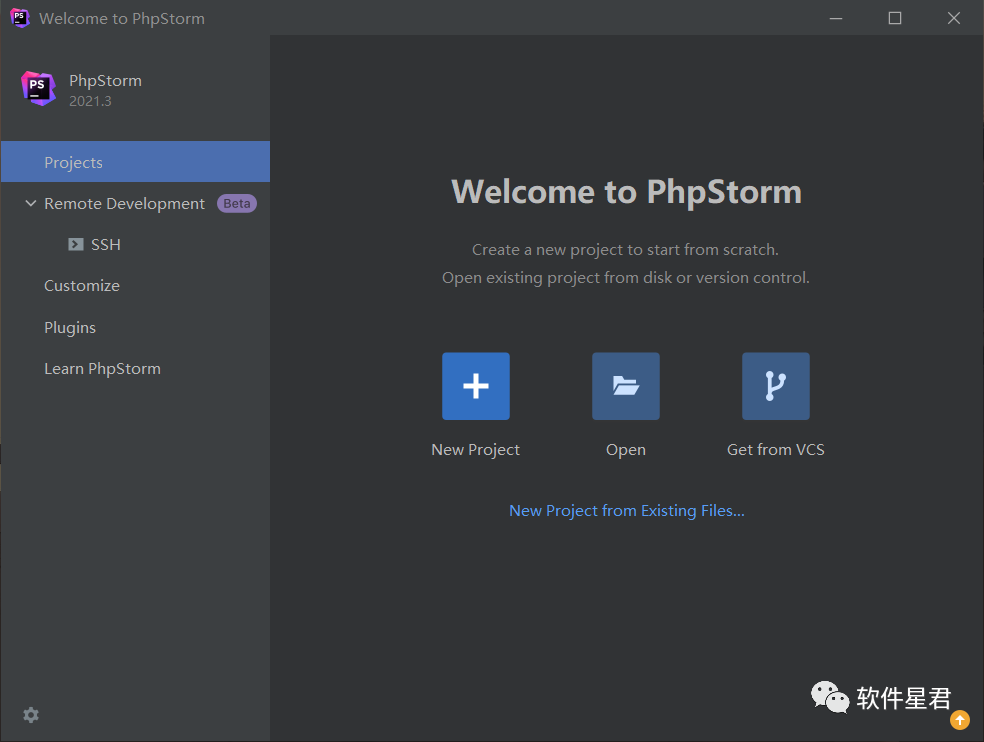This screenshot has width=984, height=742.
Task: Click the PhpStorm logo in the sidebar
Action: (38, 89)
